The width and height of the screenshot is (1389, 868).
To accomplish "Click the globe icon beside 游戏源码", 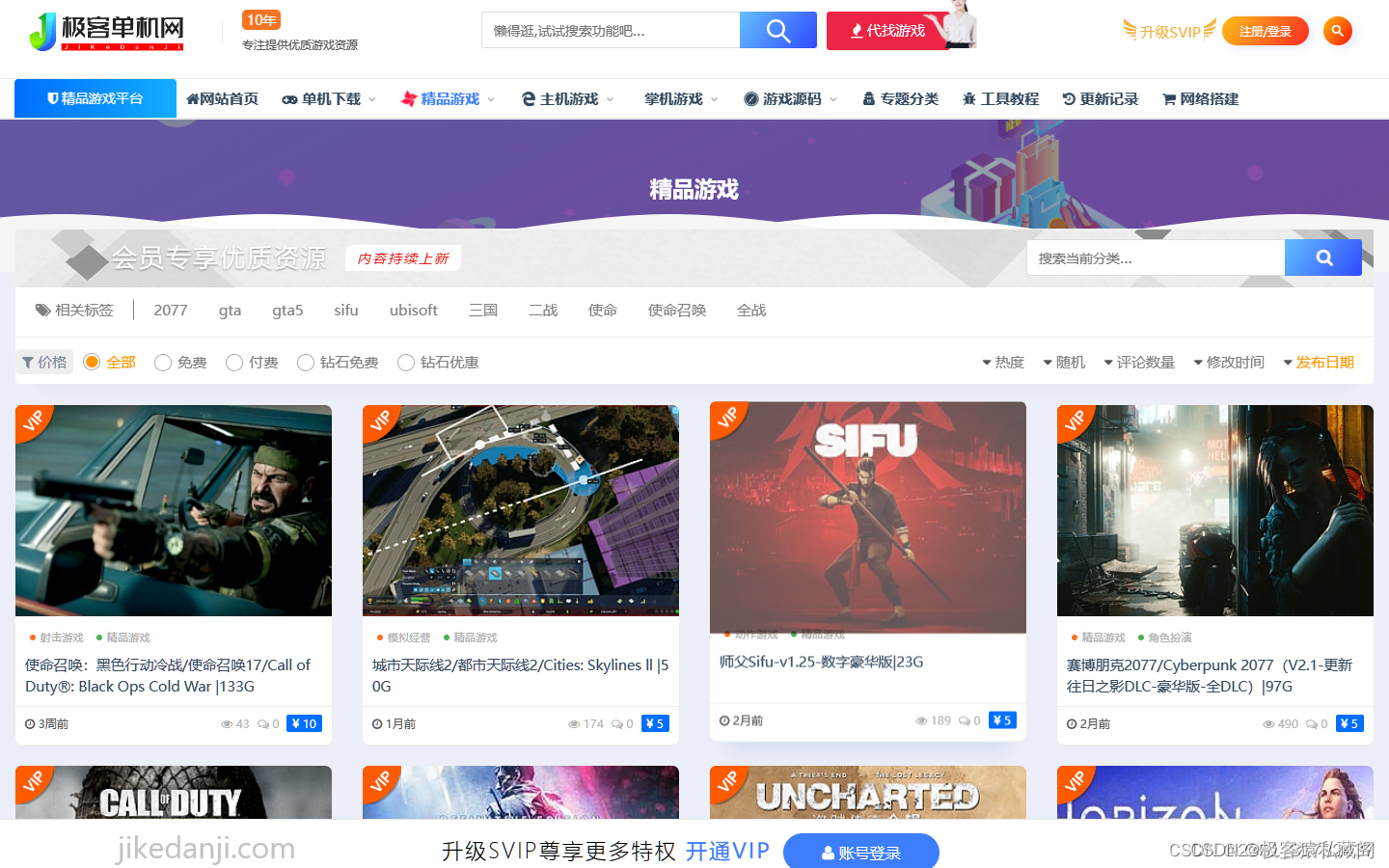I will (x=749, y=98).
